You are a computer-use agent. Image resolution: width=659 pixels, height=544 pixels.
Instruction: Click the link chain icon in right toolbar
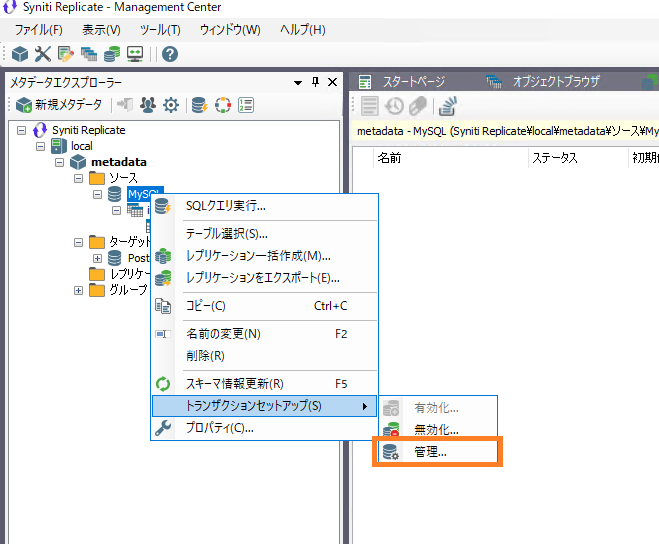[x=418, y=106]
